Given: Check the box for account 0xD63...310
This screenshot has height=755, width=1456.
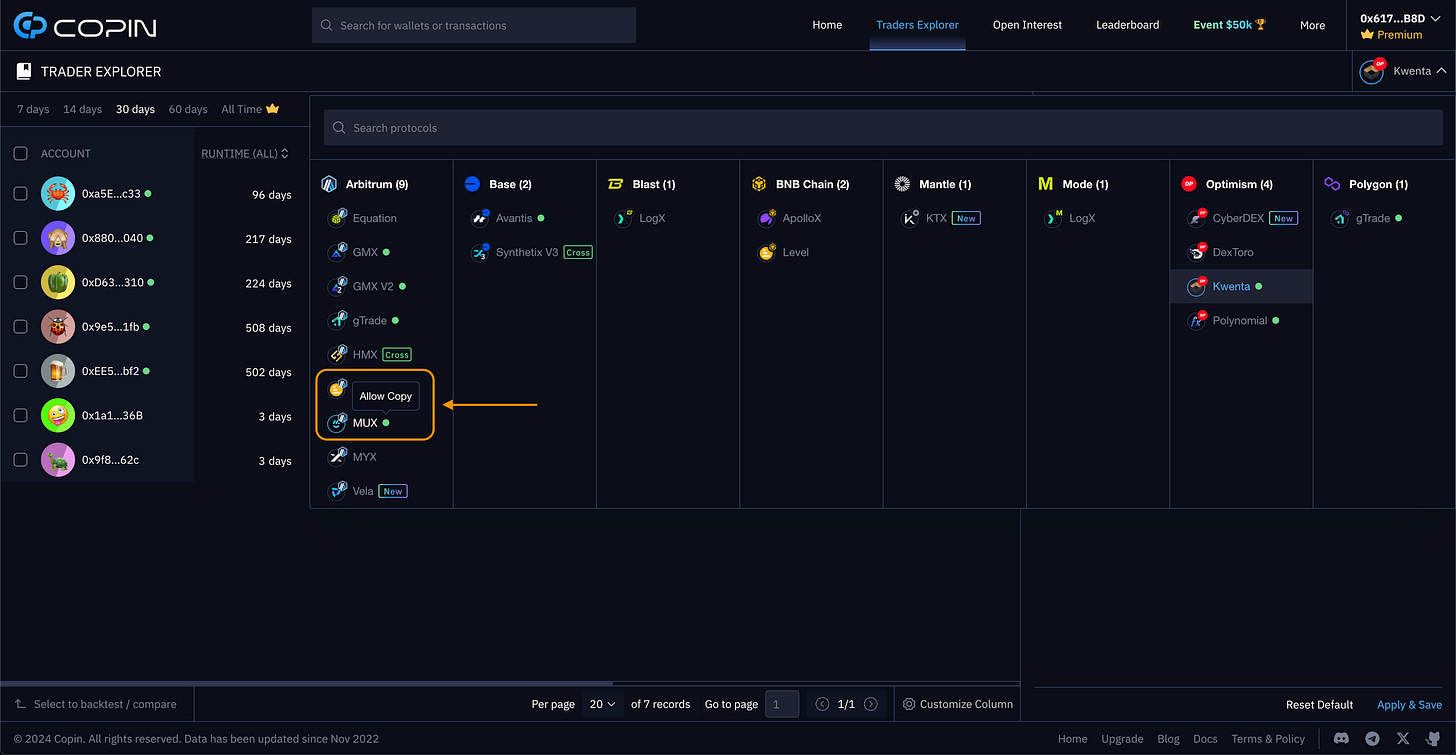Looking at the screenshot, I should point(20,282).
